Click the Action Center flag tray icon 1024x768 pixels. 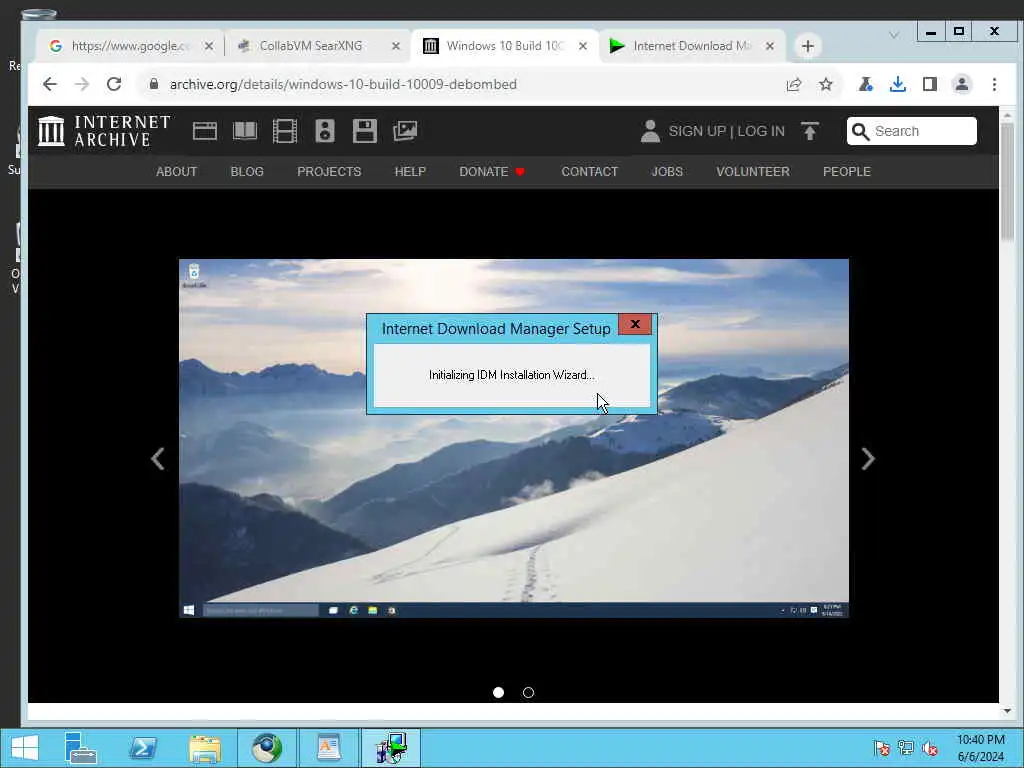coord(882,748)
